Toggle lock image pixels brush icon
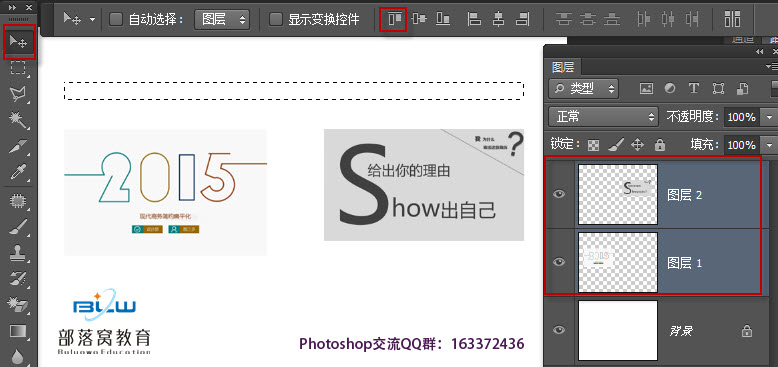Image resolution: width=778 pixels, height=367 pixels. (x=615, y=145)
